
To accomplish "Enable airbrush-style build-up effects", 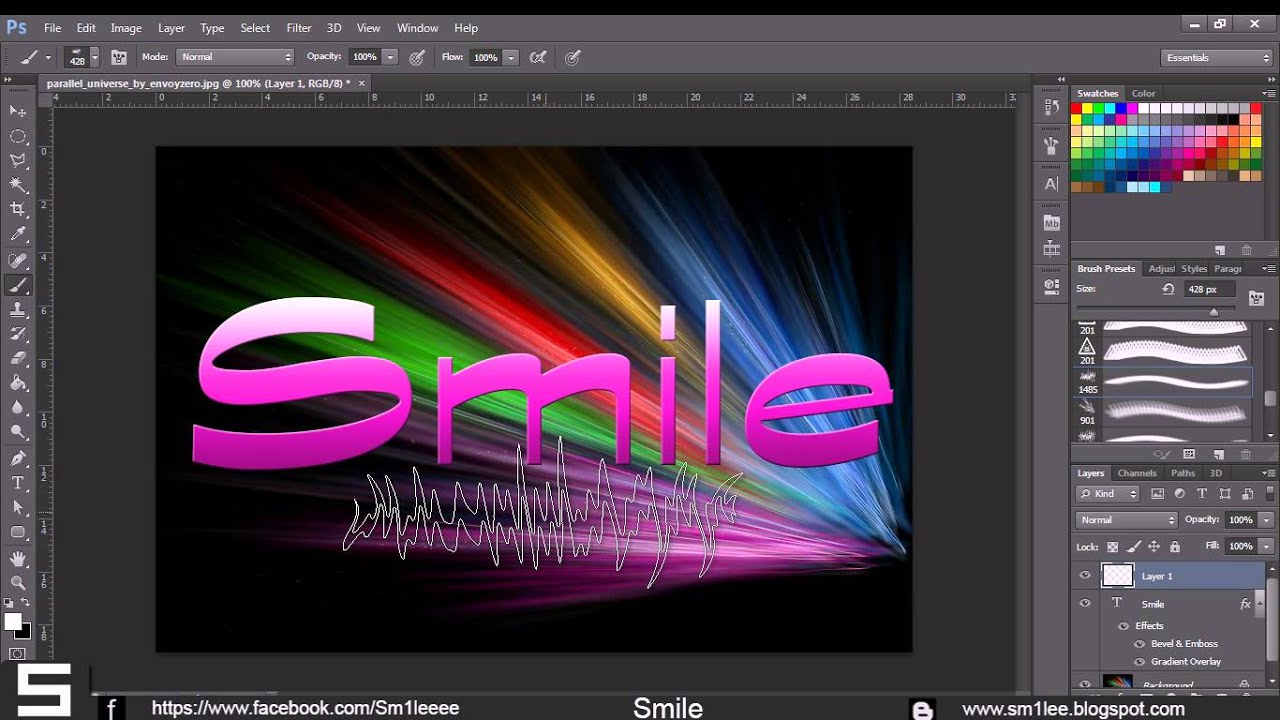I will point(538,58).
